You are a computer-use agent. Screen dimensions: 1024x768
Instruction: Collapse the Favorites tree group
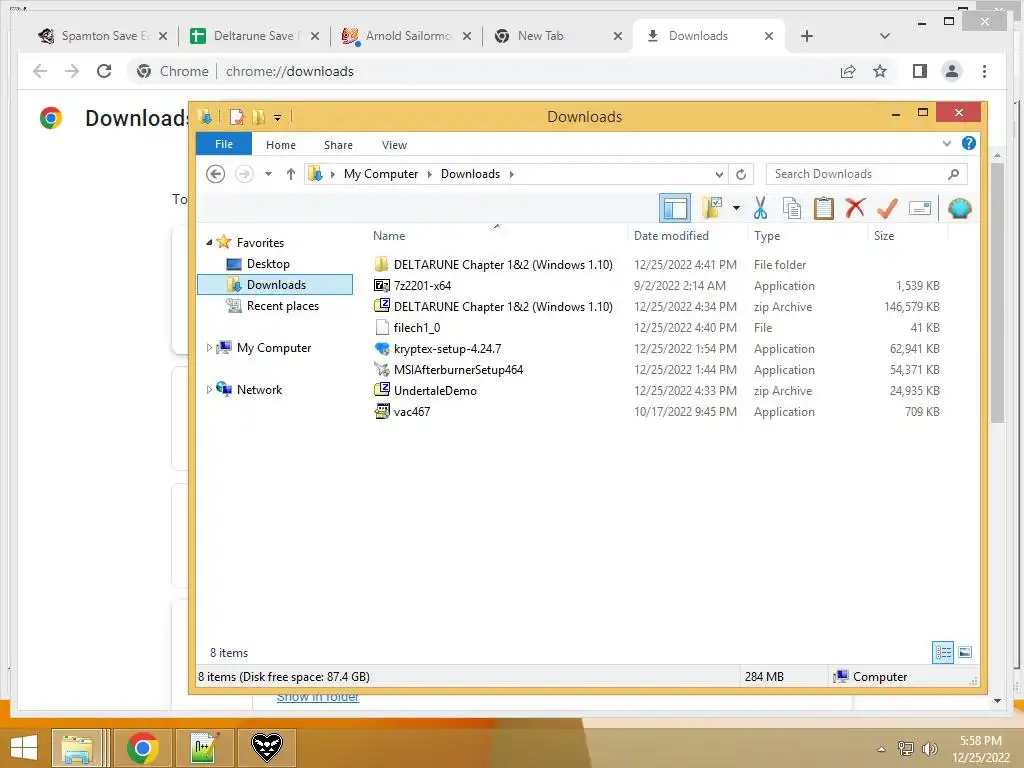coord(209,242)
